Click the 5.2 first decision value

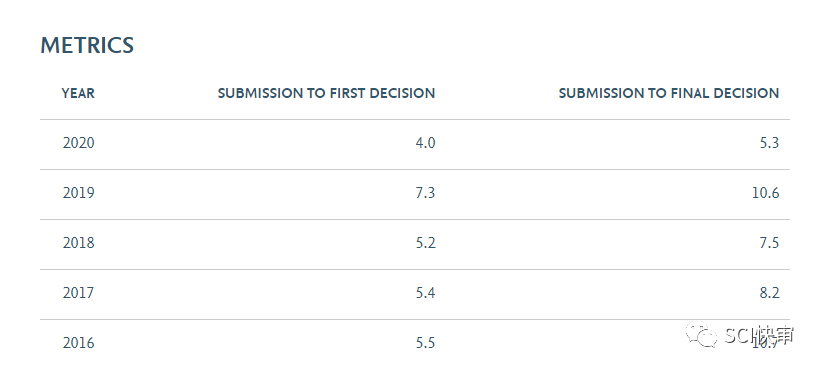coord(425,243)
